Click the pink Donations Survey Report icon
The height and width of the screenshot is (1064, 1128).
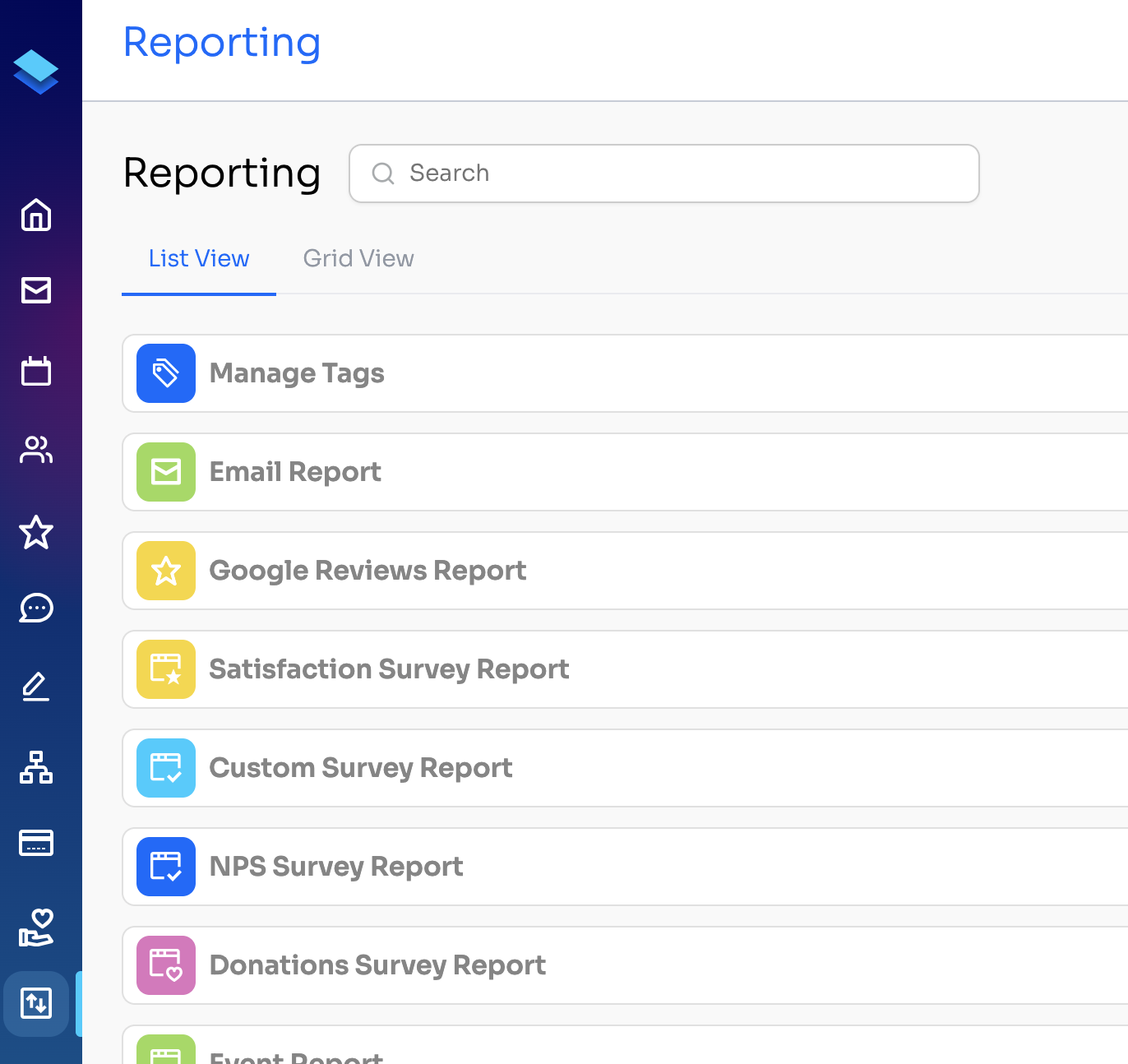[166, 965]
